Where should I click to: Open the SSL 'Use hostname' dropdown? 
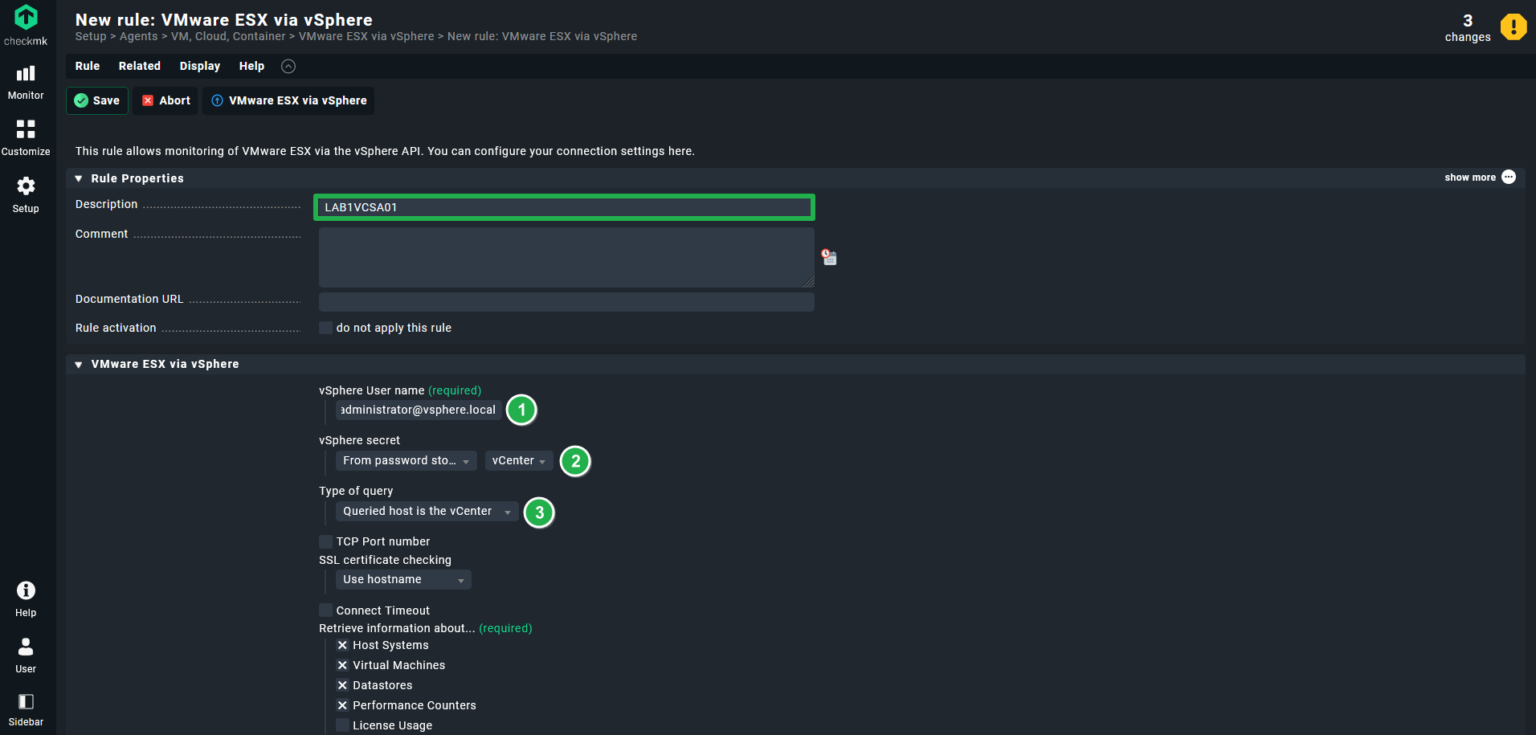(x=400, y=579)
